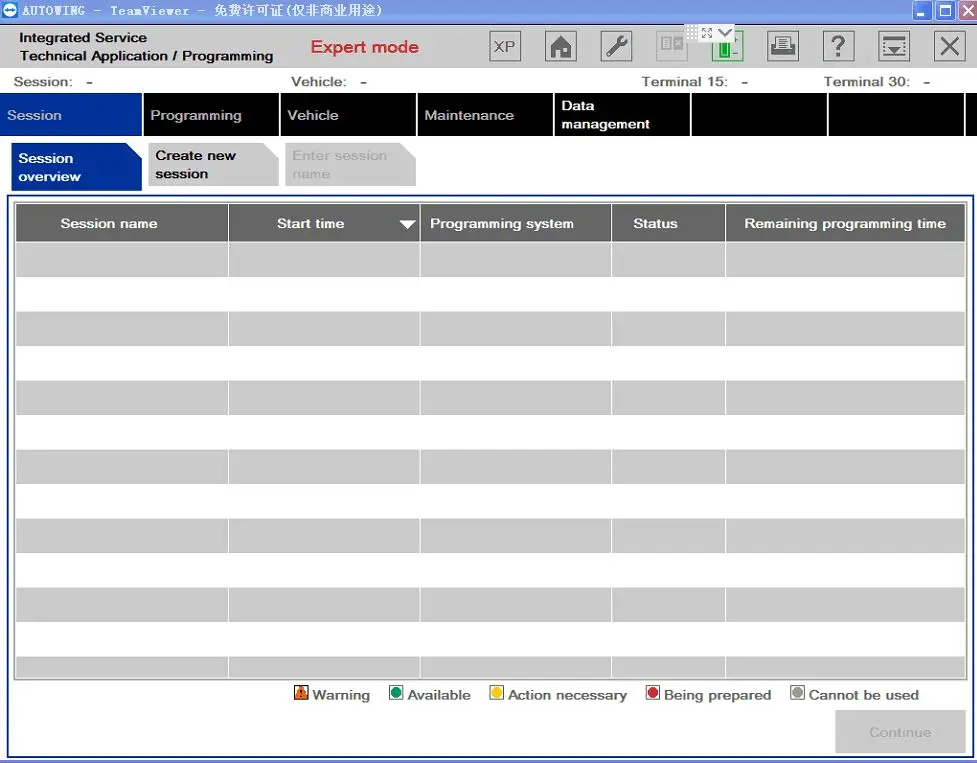Select Create new session sub-tab
Image resolution: width=977 pixels, height=763 pixels.
click(213, 164)
